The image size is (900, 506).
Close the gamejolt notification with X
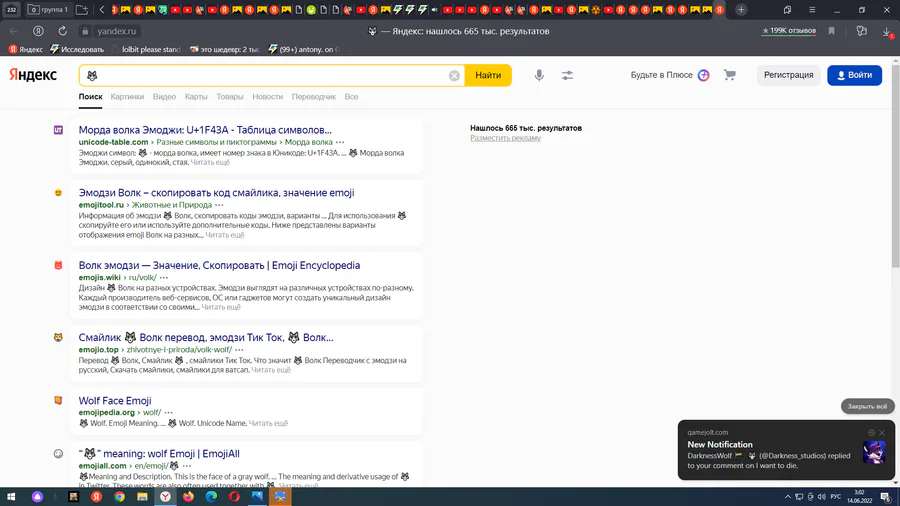click(882, 433)
